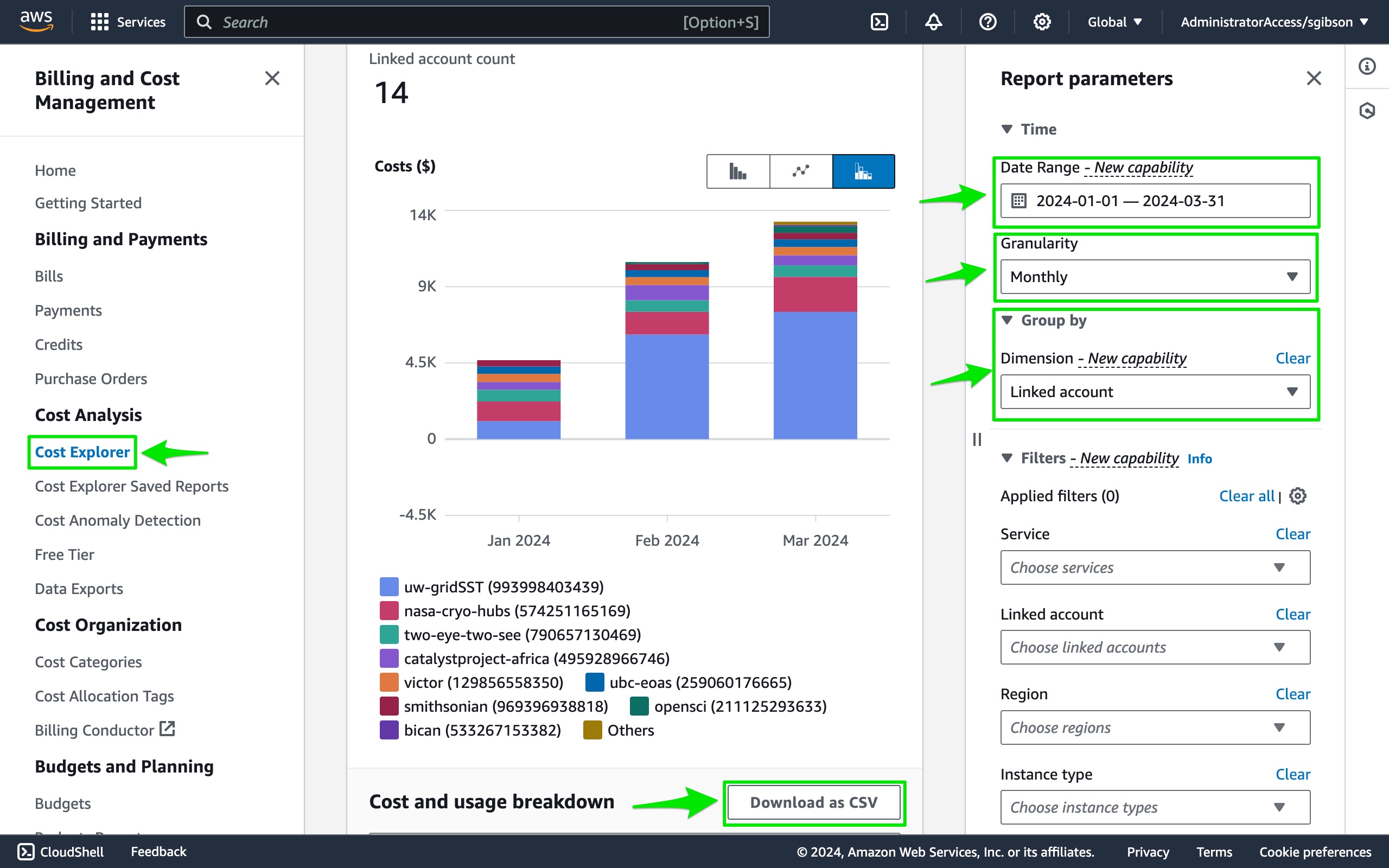
Task: Open Cost Categories
Action: 88,662
